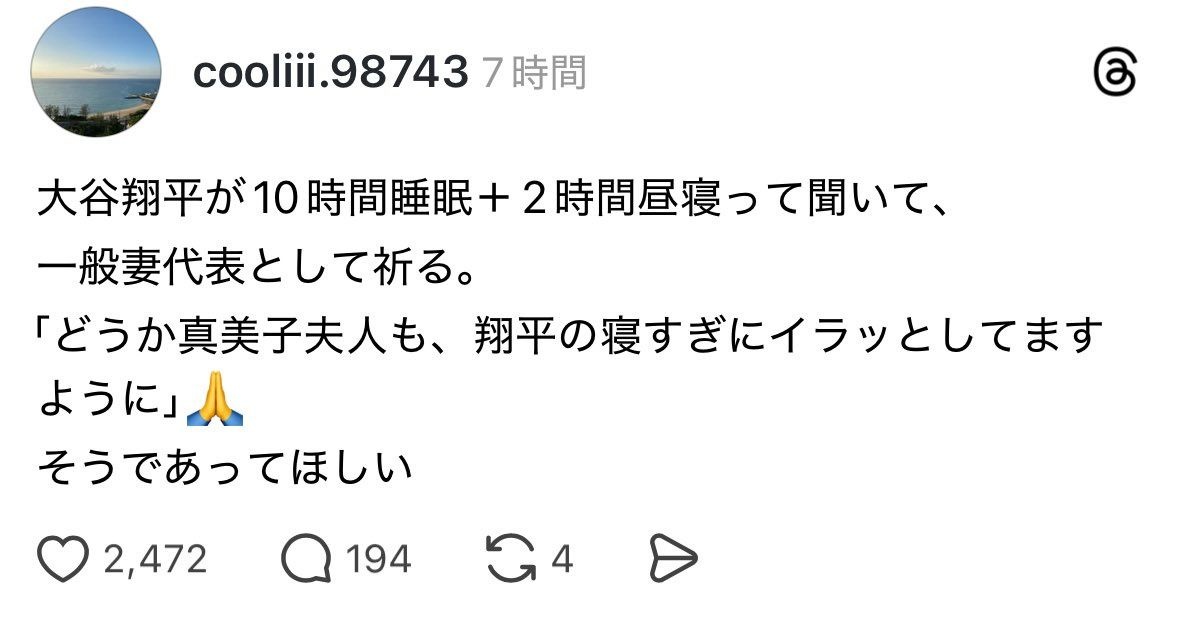Like the post with the heart icon
The height and width of the screenshot is (618, 1178).
tap(63, 559)
